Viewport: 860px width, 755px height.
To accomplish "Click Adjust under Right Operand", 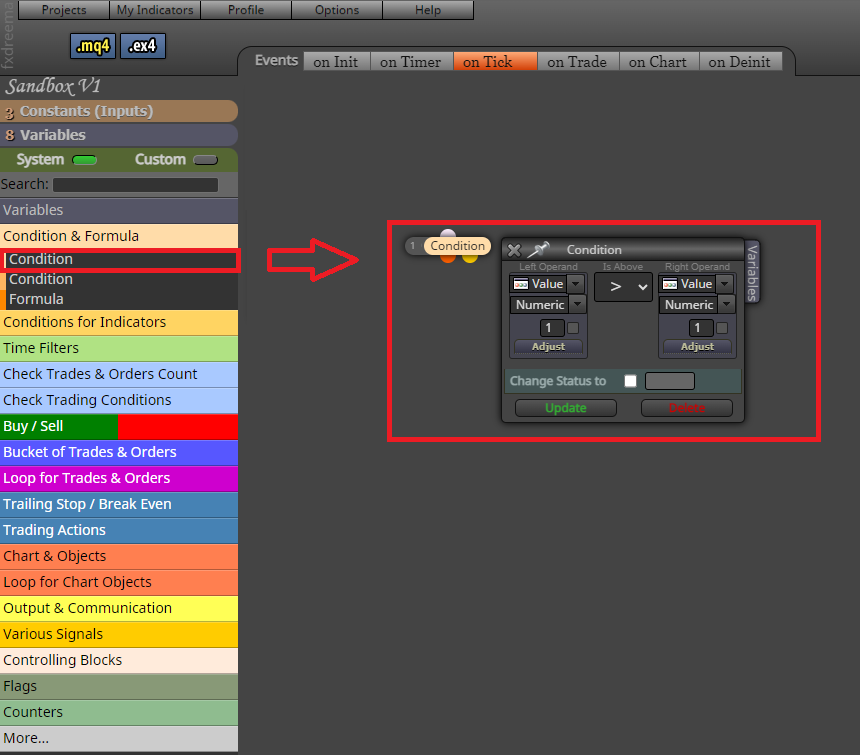I will [x=697, y=347].
